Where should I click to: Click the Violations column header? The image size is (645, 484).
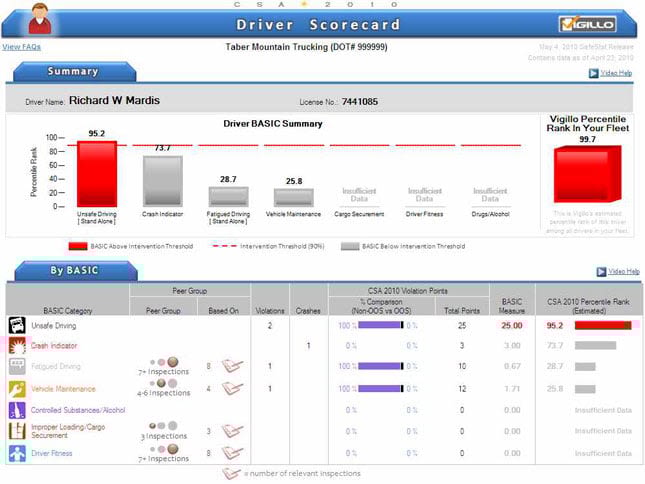click(270, 311)
